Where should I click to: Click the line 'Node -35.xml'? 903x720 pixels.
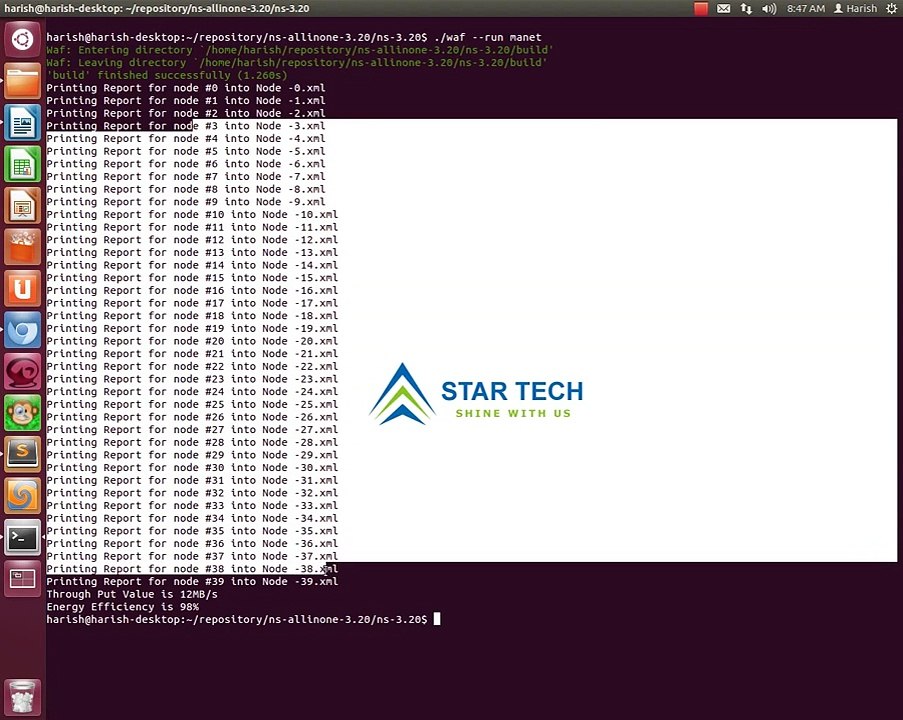(192, 532)
